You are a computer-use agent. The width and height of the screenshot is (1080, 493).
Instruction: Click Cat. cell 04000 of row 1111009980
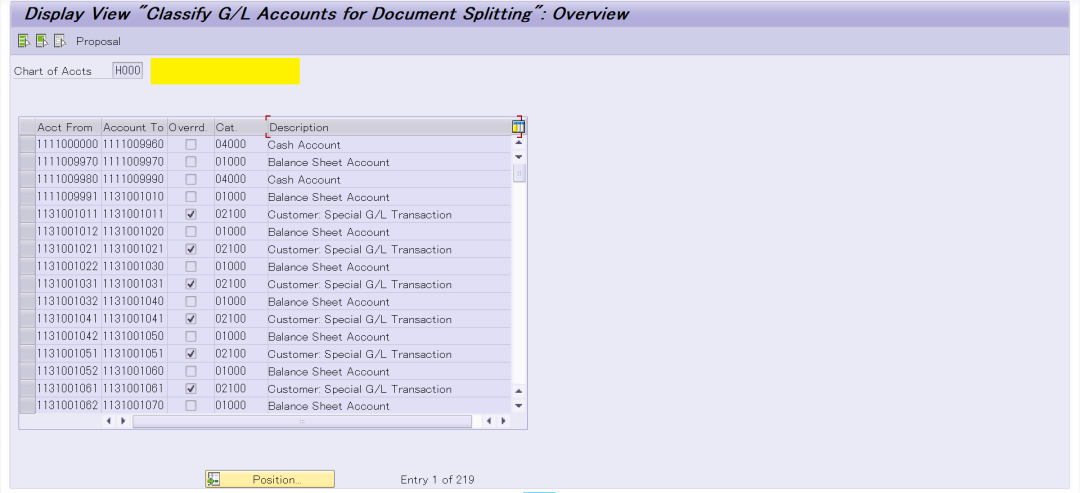[240, 180]
